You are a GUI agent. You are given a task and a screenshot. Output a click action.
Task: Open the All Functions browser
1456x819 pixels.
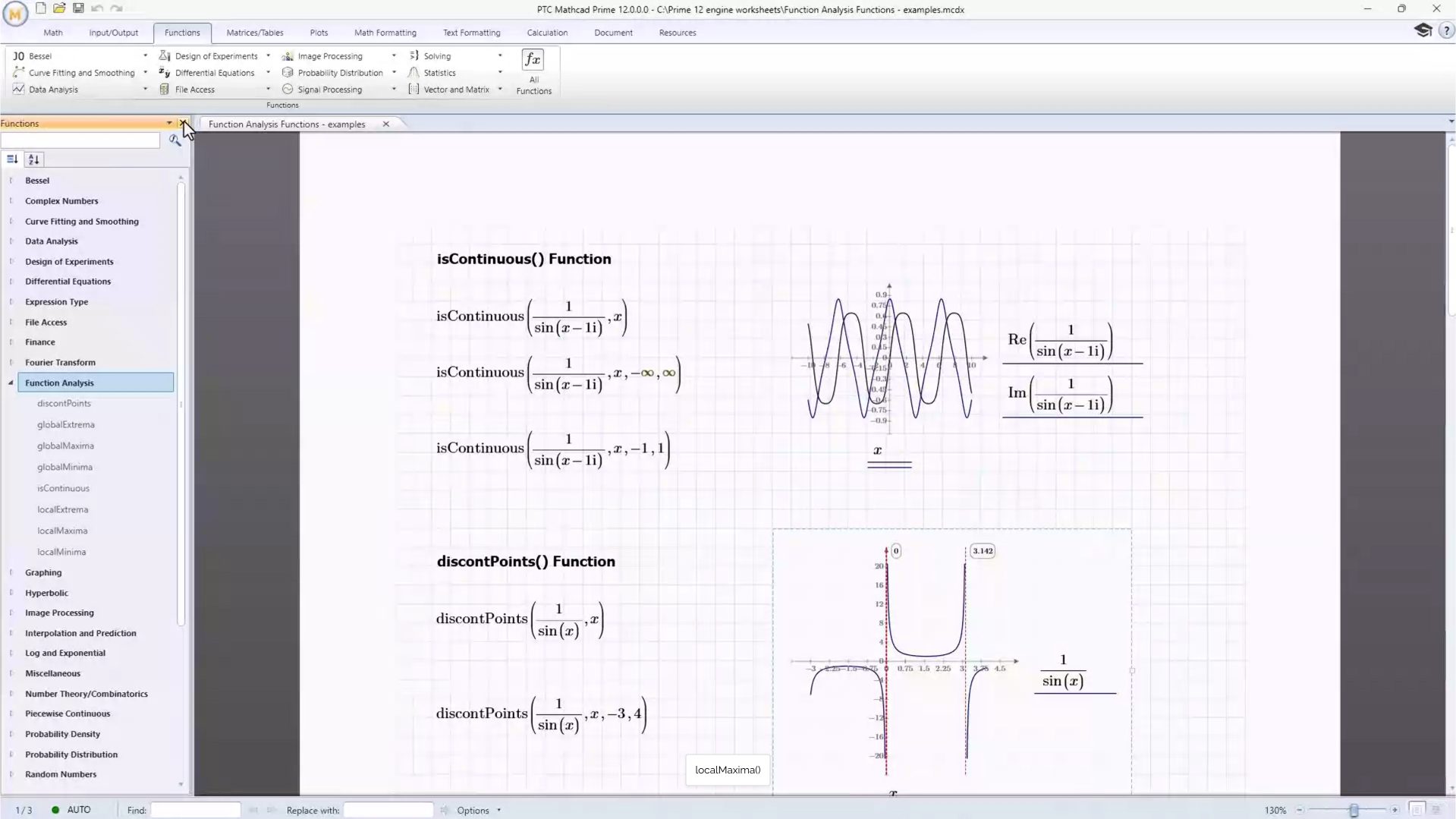tap(533, 72)
